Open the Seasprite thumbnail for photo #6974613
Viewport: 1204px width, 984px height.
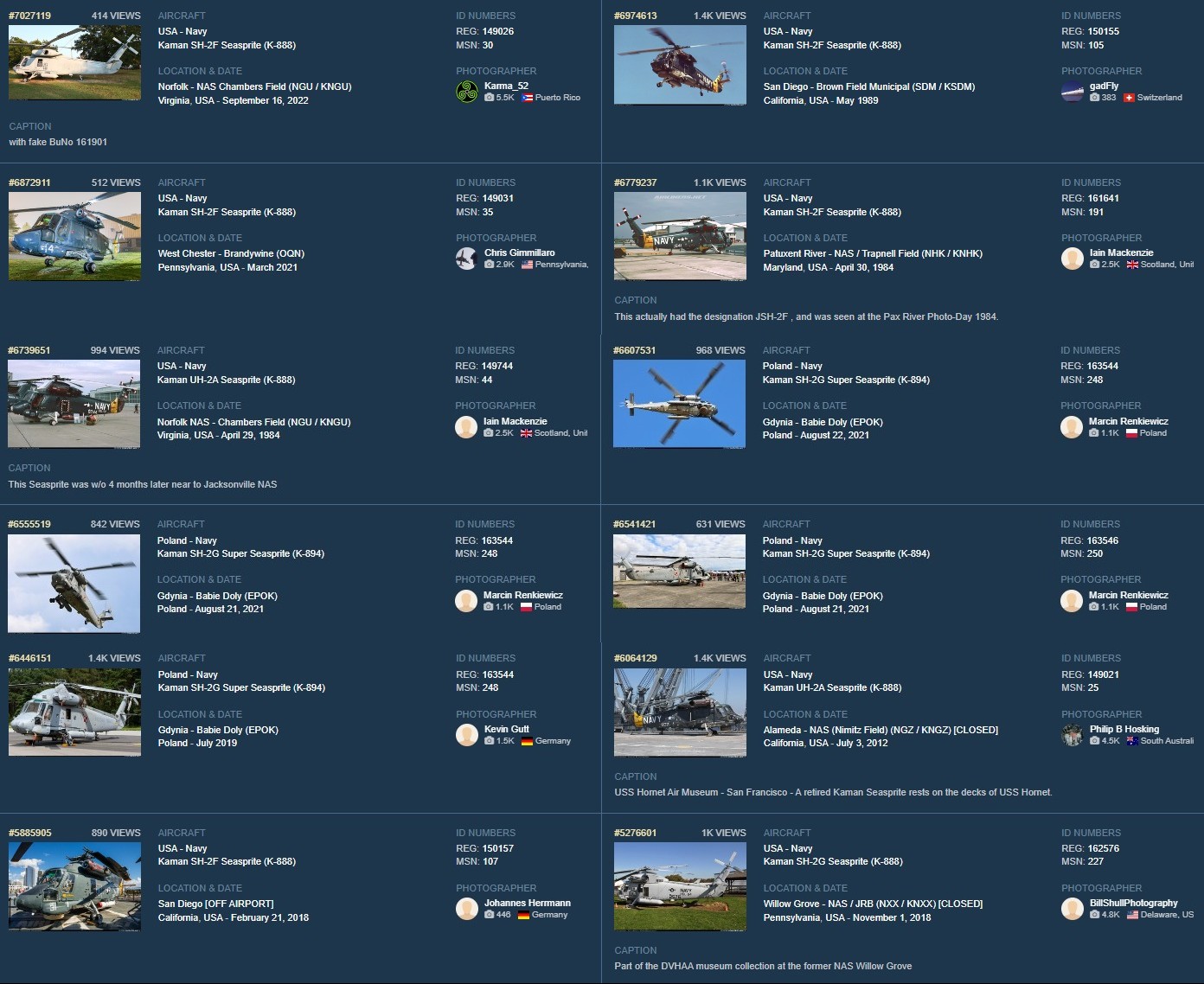click(680, 62)
